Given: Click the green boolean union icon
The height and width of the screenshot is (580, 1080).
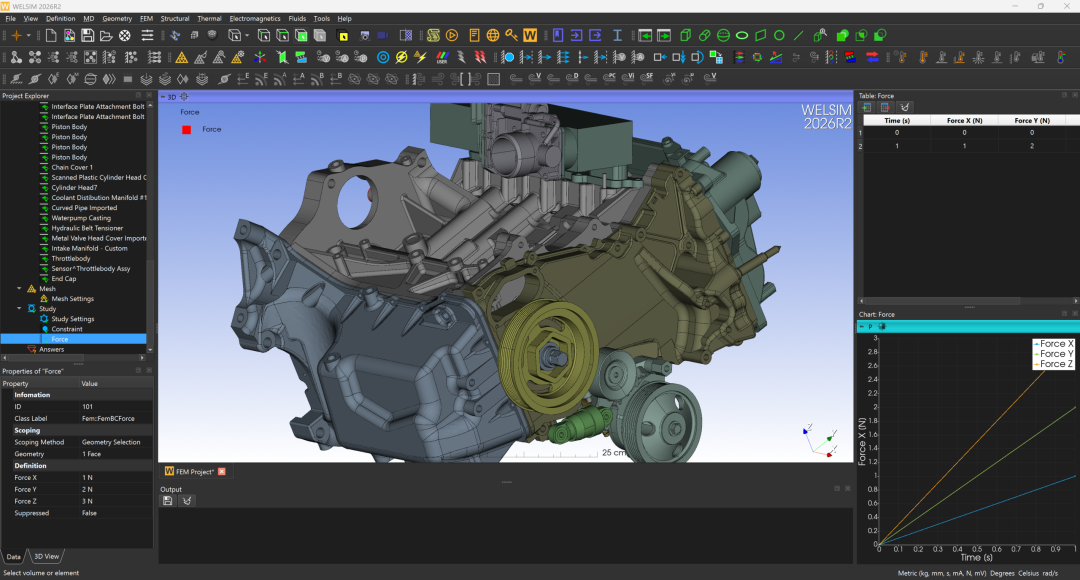Looking at the screenshot, I should [842, 35].
